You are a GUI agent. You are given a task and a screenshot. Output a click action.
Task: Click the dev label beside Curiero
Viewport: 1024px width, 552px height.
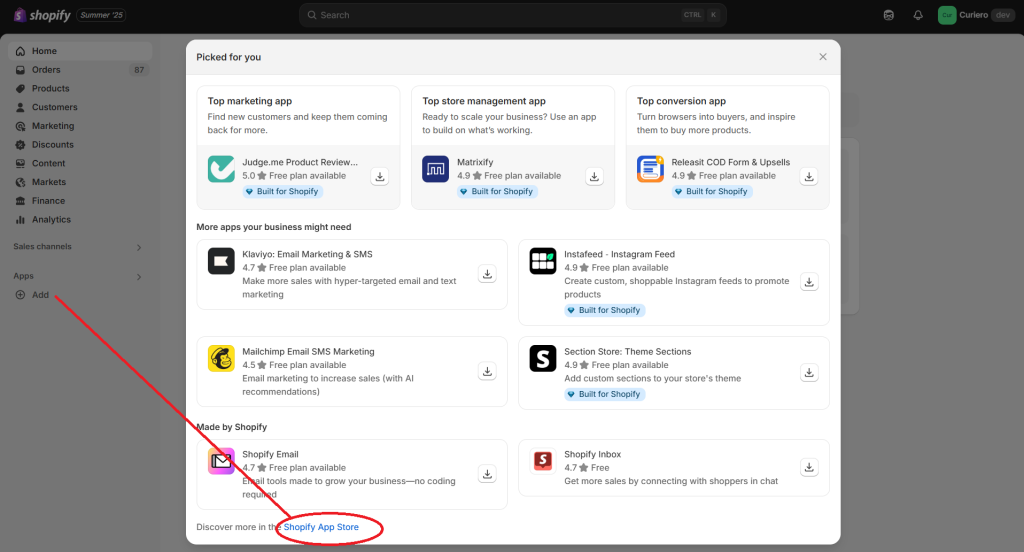pyautogui.click(x=1002, y=15)
